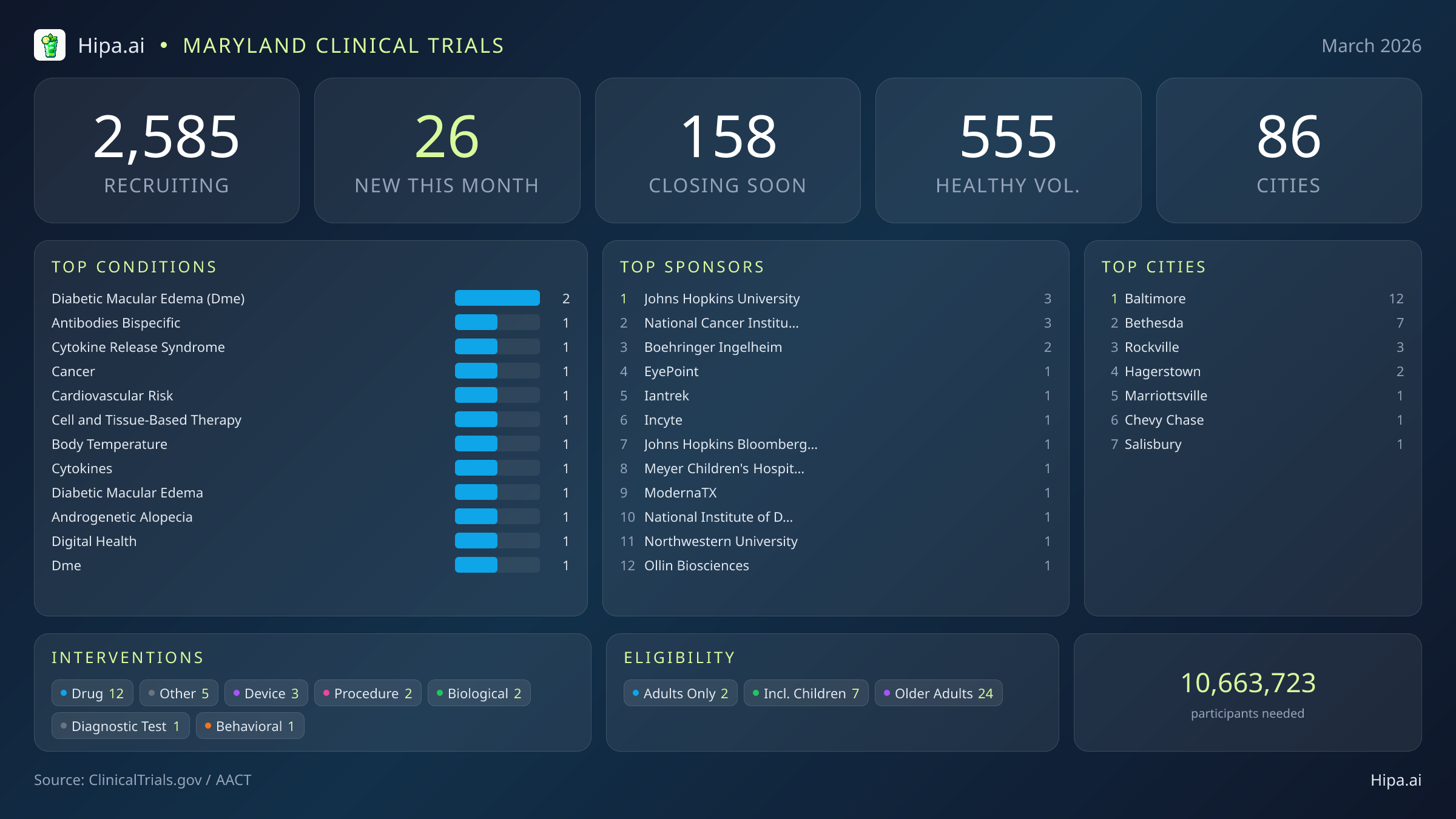The image size is (1456, 819).
Task: Click the Diagnostic Test chip
Action: click(120, 726)
